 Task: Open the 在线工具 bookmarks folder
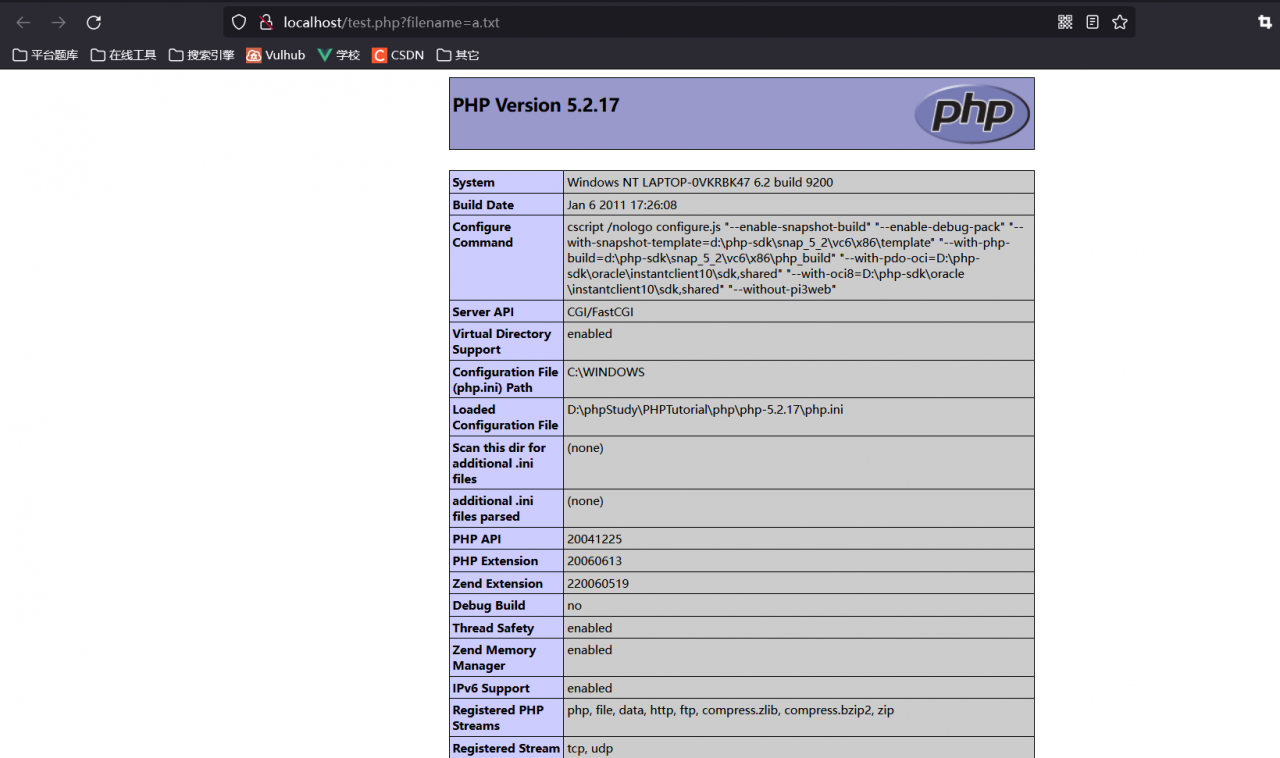point(124,55)
